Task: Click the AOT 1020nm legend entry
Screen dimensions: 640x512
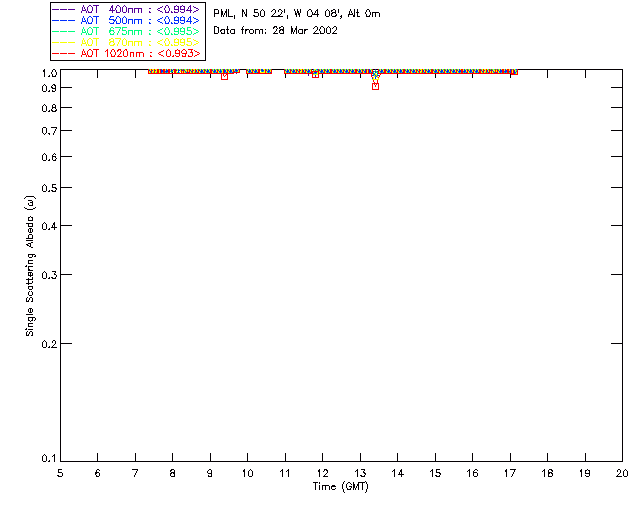Action: (x=126, y=53)
